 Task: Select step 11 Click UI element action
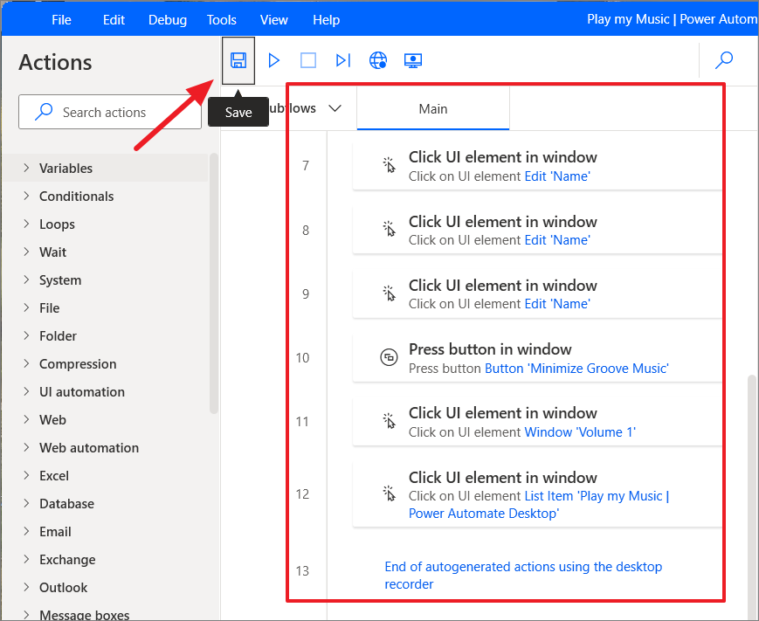point(537,422)
